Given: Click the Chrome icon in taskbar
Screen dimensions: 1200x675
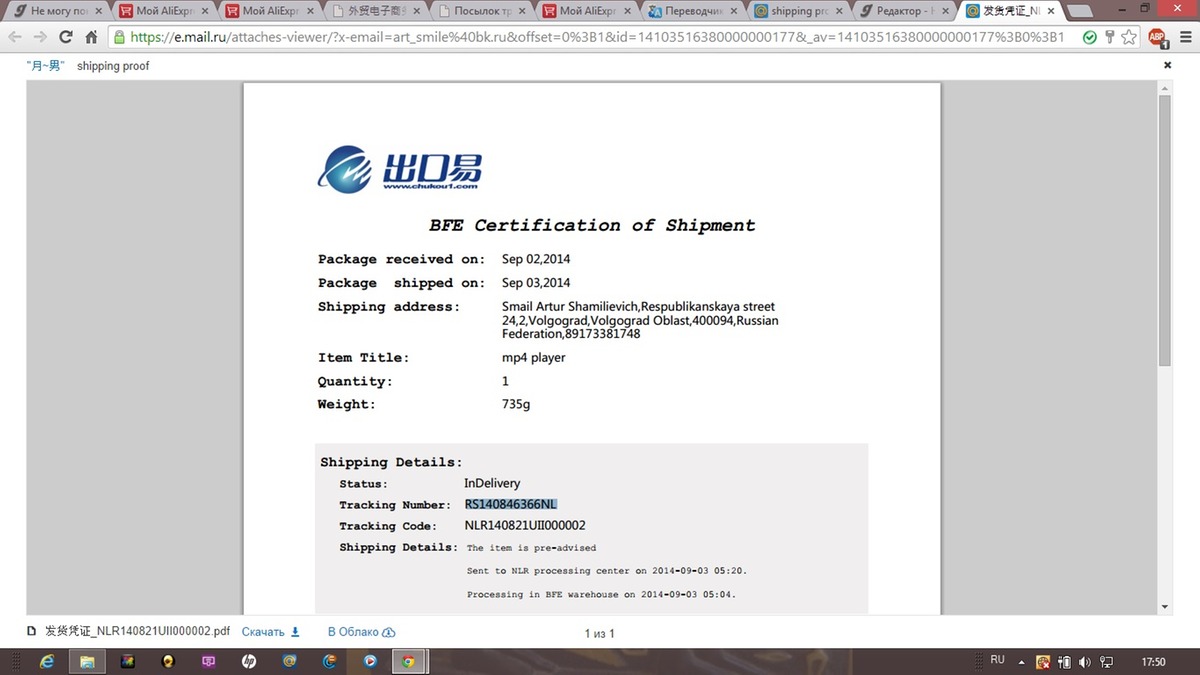Looking at the screenshot, I should (408, 661).
